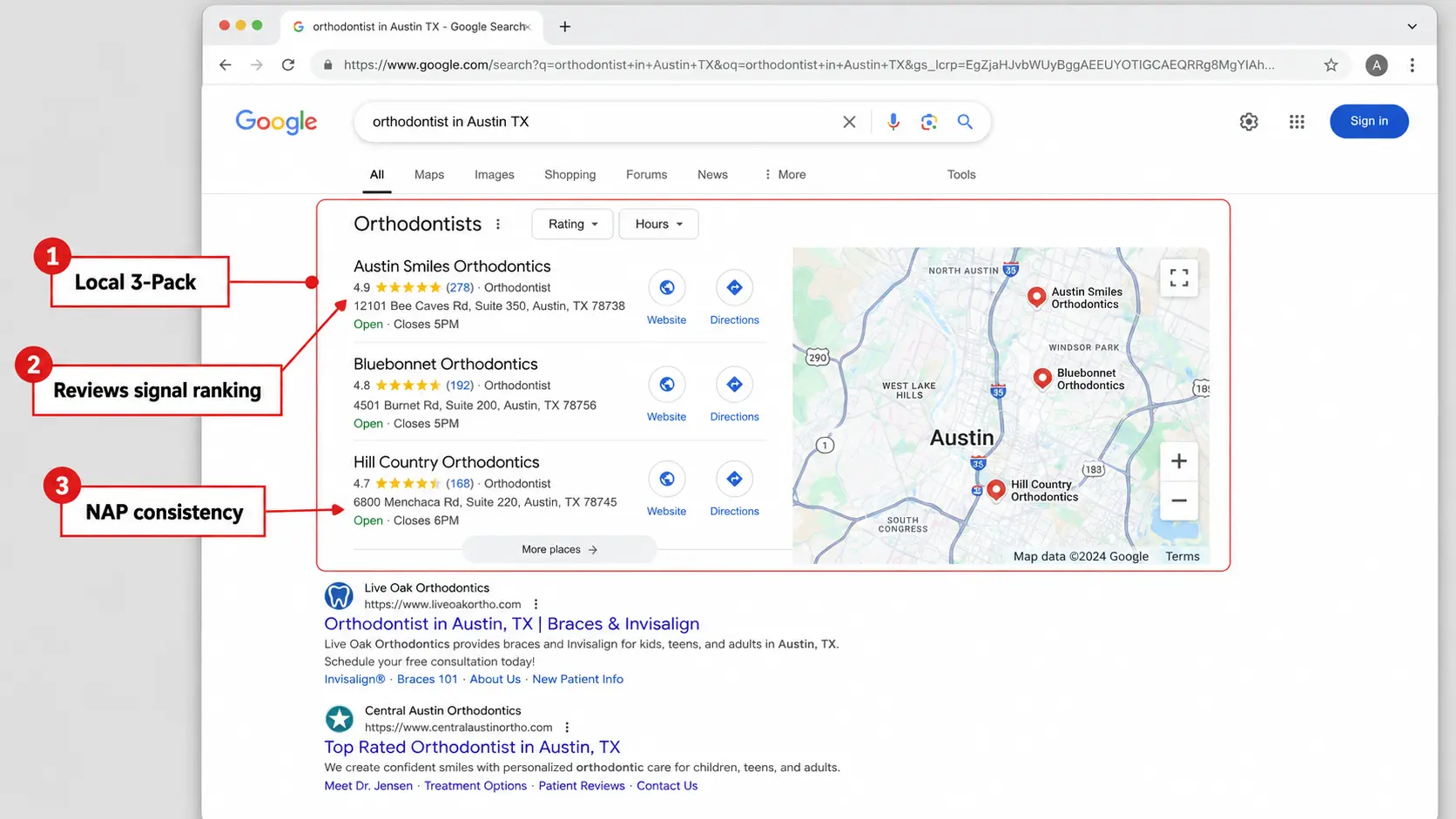Open Google settings gear
The height and width of the screenshot is (819, 1456).
point(1249,122)
